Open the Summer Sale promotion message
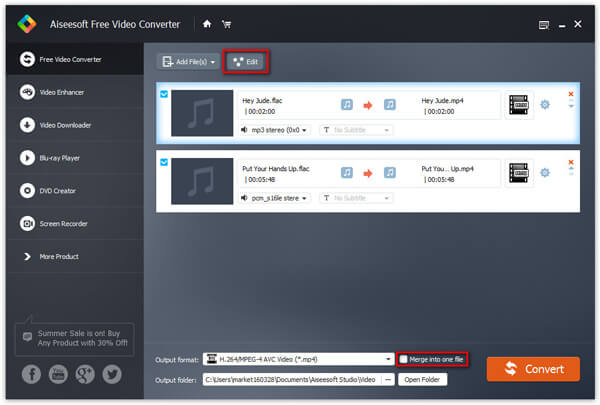This screenshot has height=405, width=600. [x=75, y=339]
